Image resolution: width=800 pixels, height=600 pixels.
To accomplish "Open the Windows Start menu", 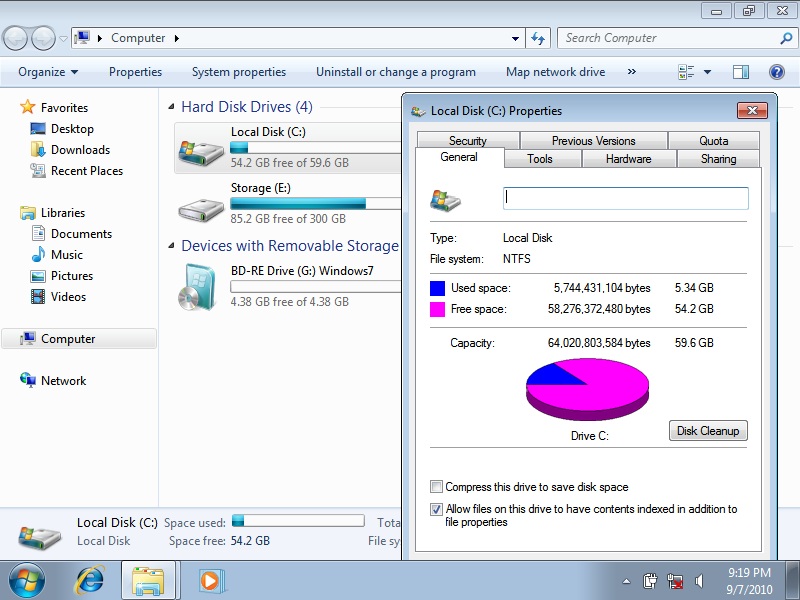I will 27,581.
